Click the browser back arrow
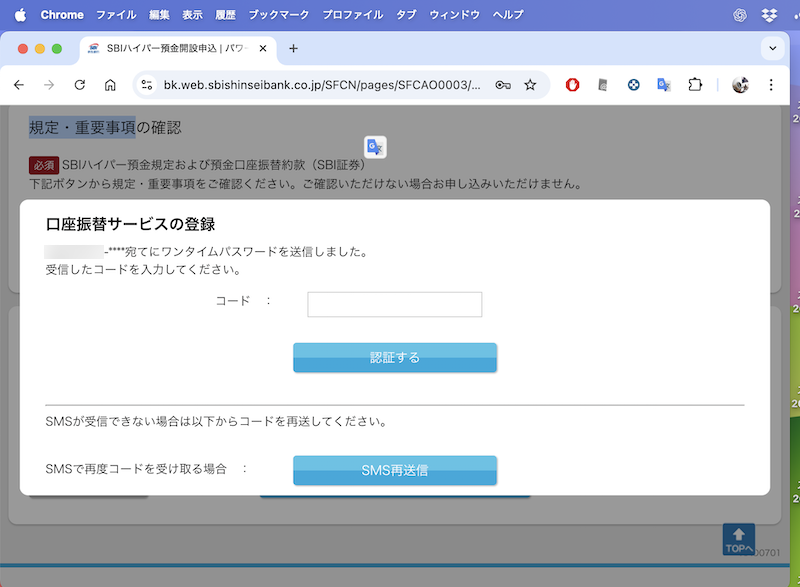Screen dimensions: 800x587 [18, 85]
